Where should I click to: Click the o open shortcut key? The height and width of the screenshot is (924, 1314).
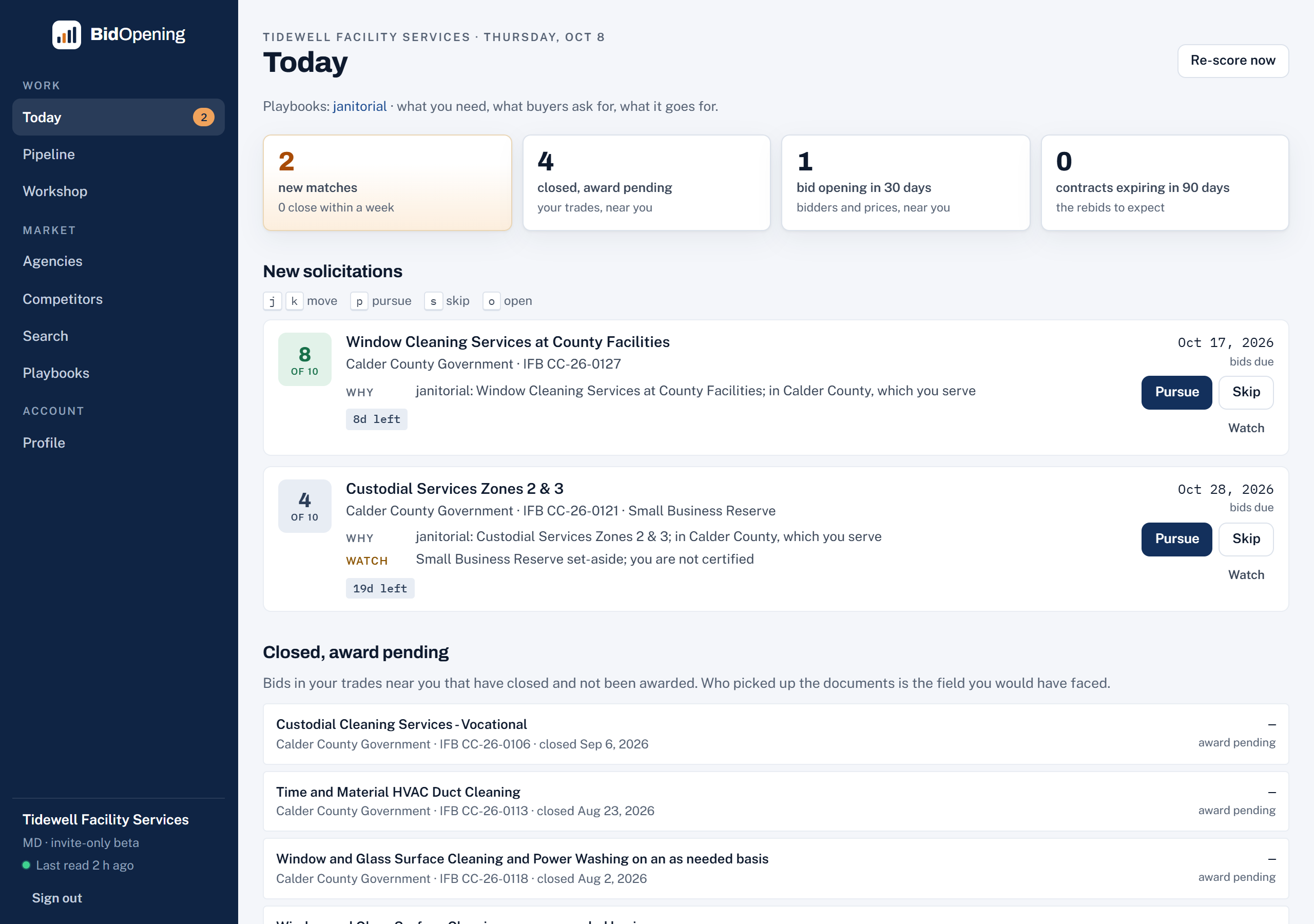[x=491, y=301]
